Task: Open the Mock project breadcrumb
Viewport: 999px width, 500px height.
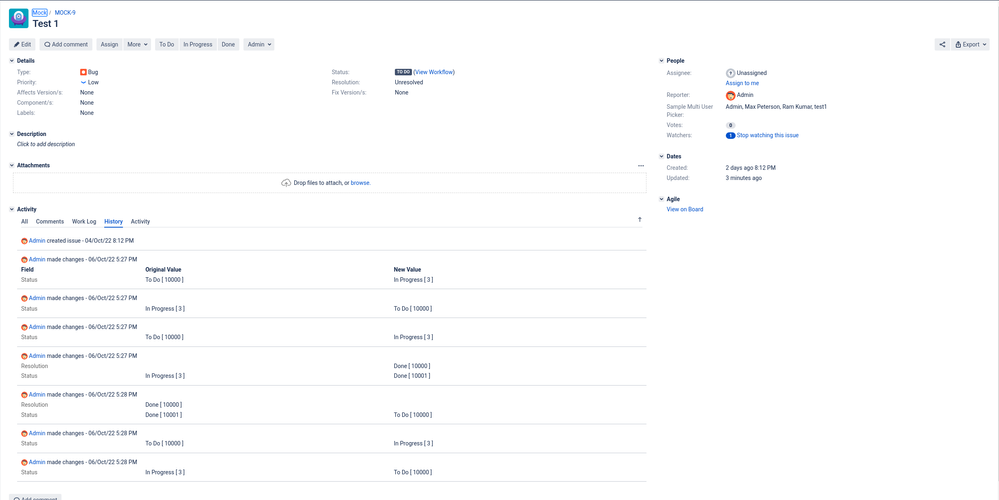Action: click(x=40, y=13)
